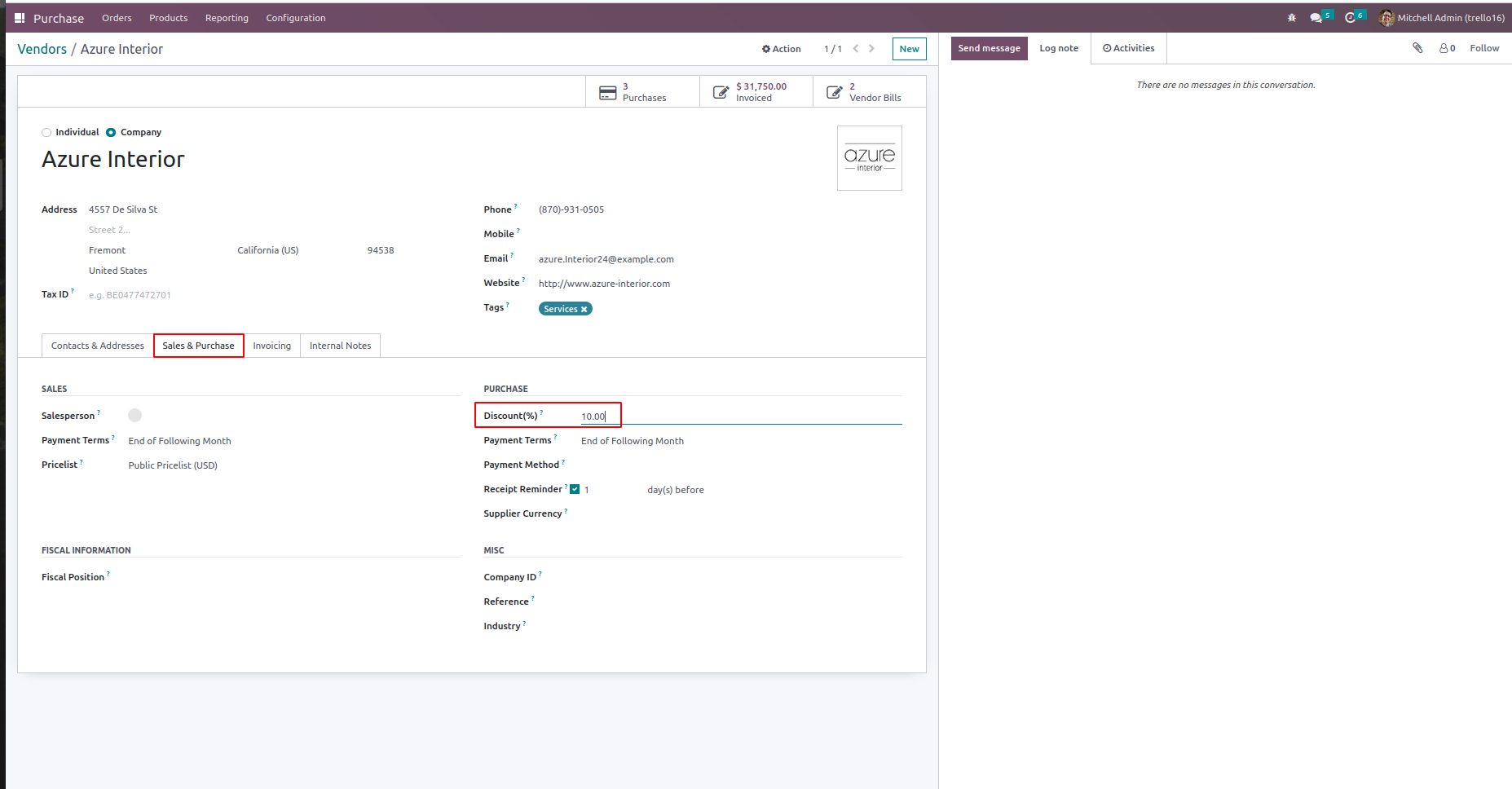Open the $31,750.00 Invoiced stat button
This screenshot has height=789, width=1512.
point(756,92)
